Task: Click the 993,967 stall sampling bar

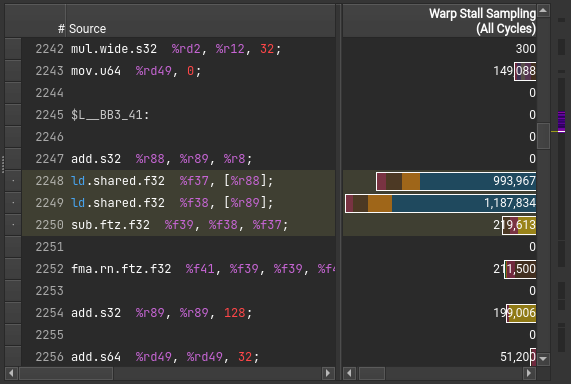Action: click(x=456, y=181)
